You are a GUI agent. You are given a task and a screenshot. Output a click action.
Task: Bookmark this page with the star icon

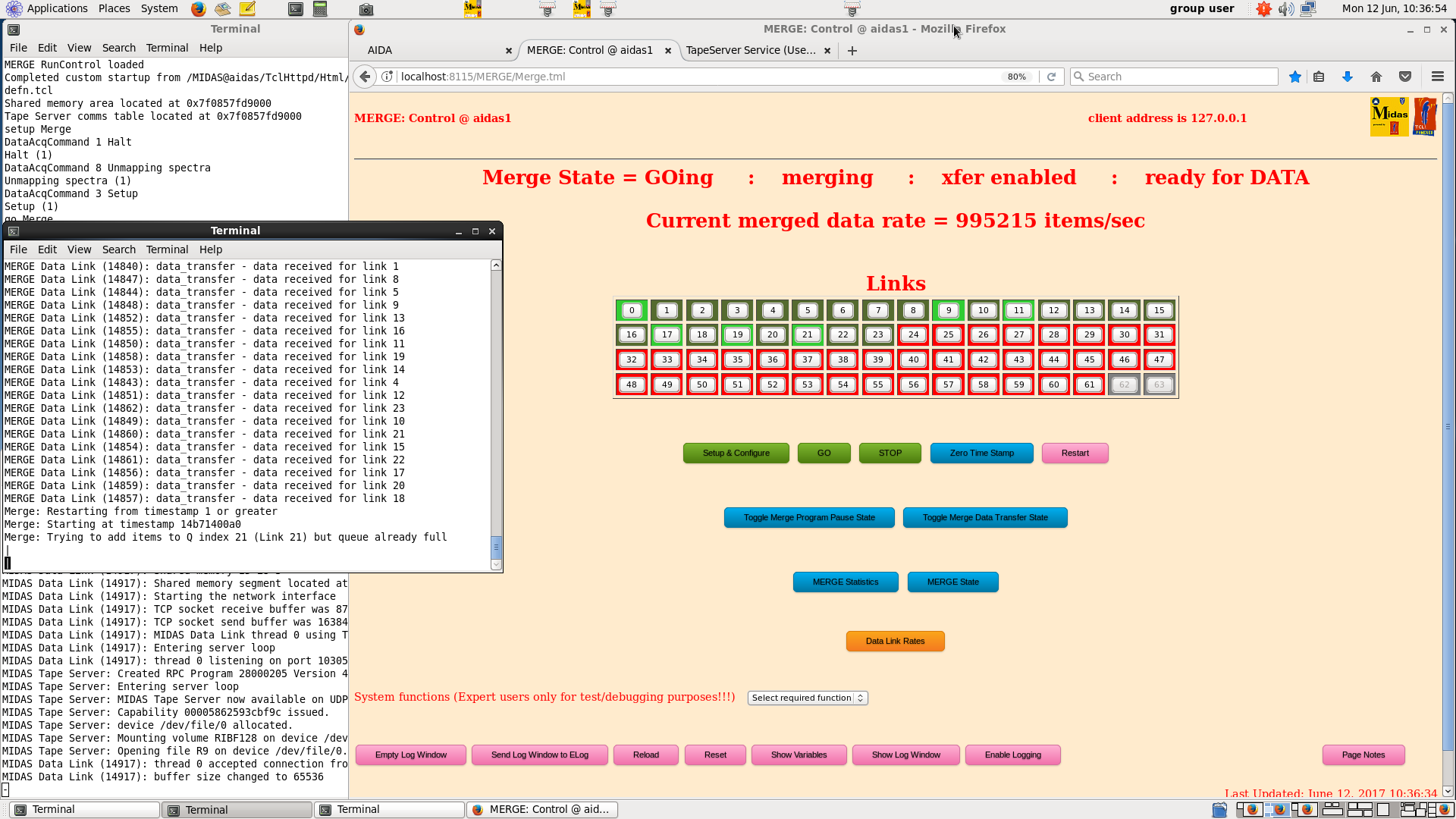(1295, 77)
